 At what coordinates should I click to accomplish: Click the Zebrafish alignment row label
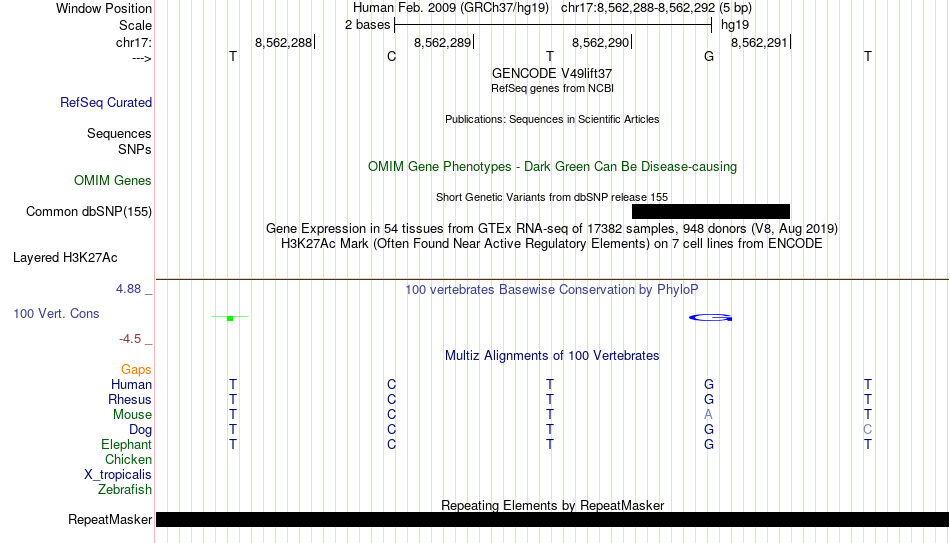click(x=125, y=489)
